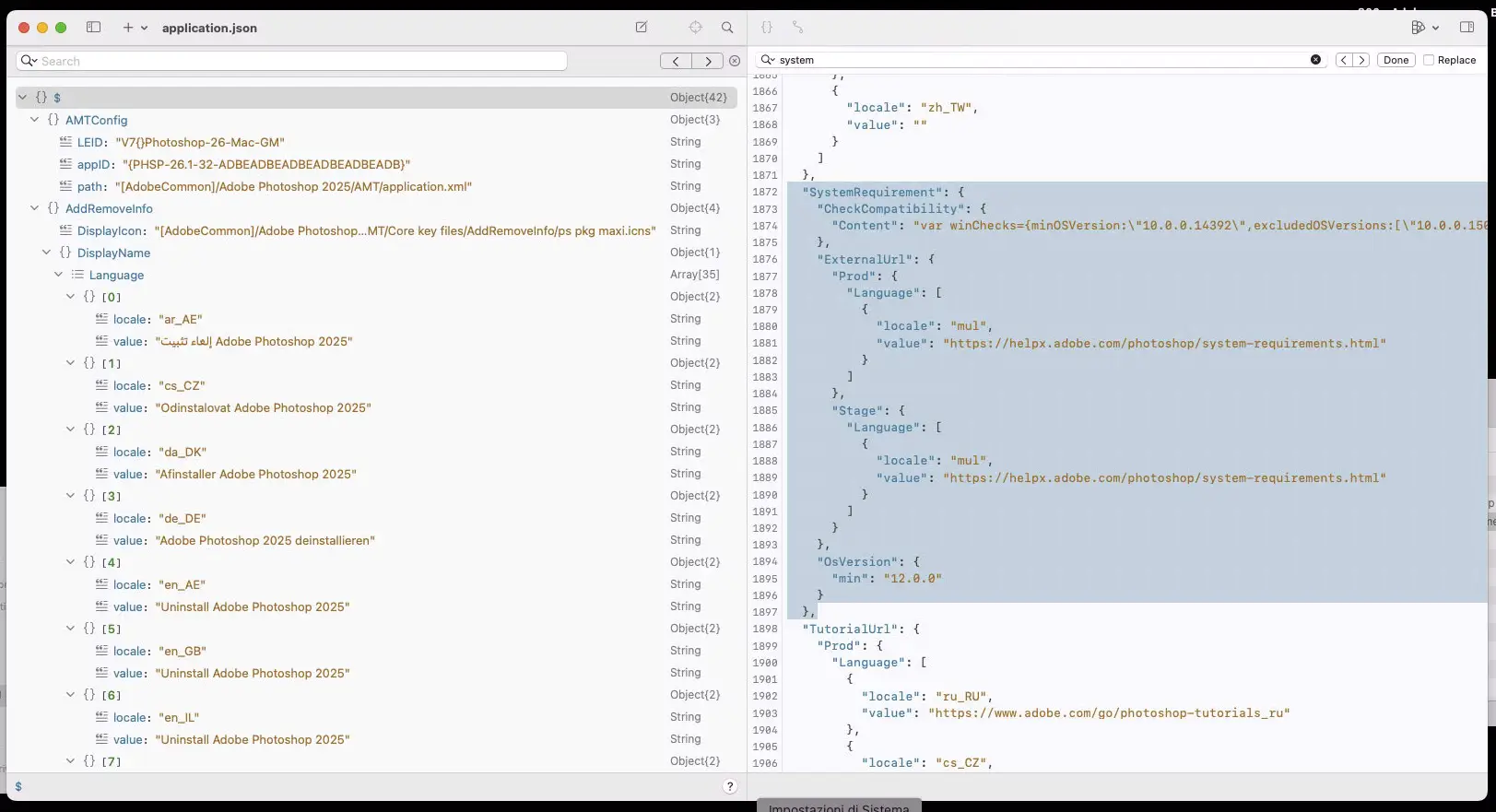Click the tree Search input field
Screen dimensions: 1496x812
tap(291, 61)
